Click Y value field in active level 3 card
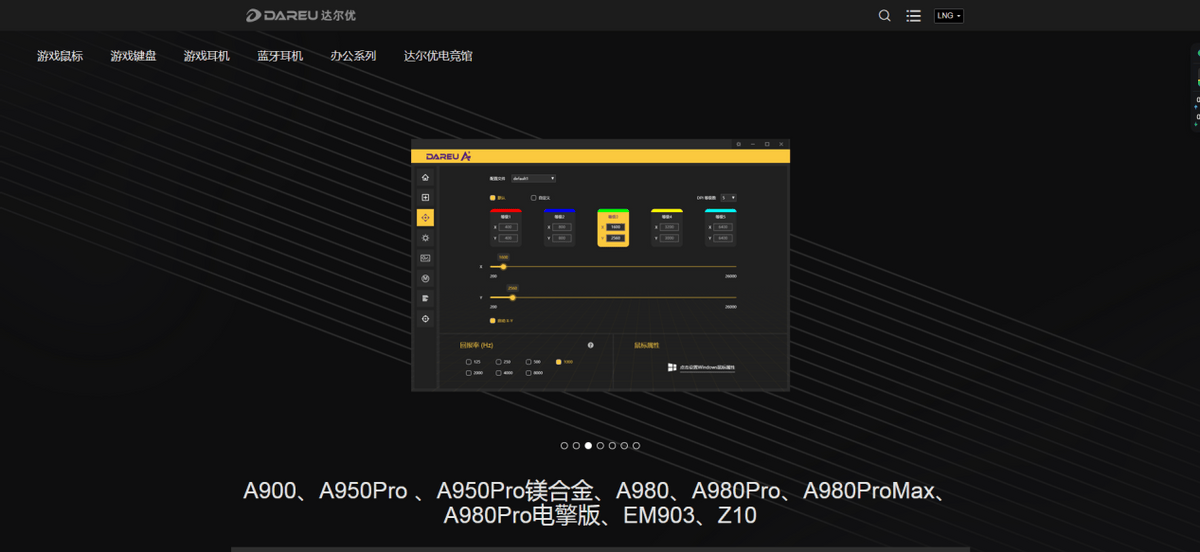 click(x=616, y=238)
